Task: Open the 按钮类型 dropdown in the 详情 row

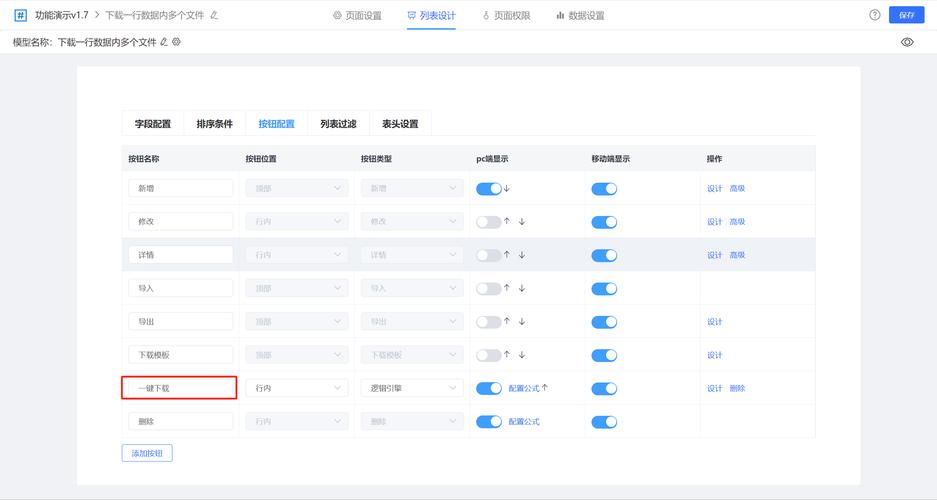Action: click(x=412, y=255)
